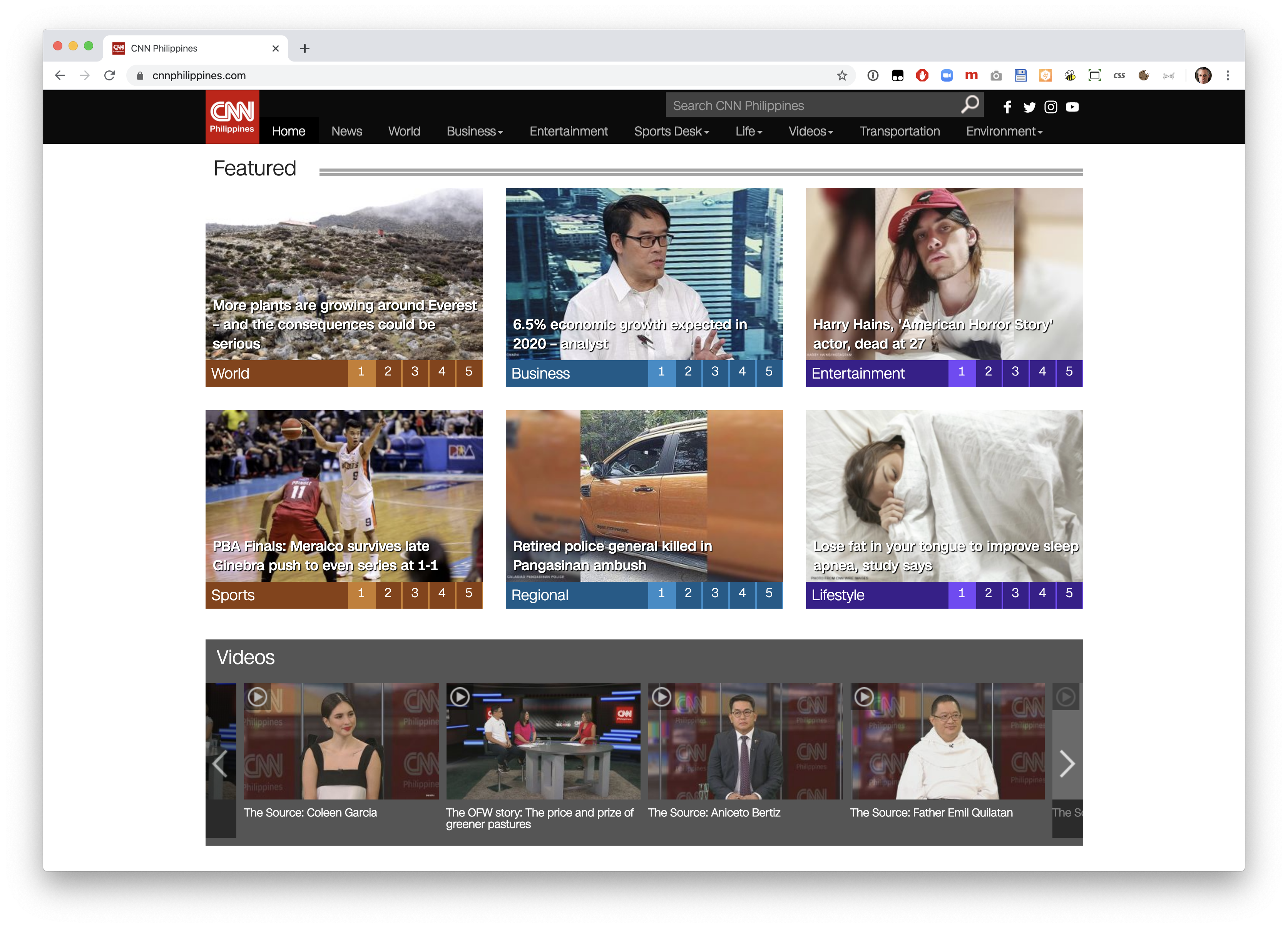
Task: Switch Lifestyle carousel to slide 5
Action: [x=1069, y=594]
